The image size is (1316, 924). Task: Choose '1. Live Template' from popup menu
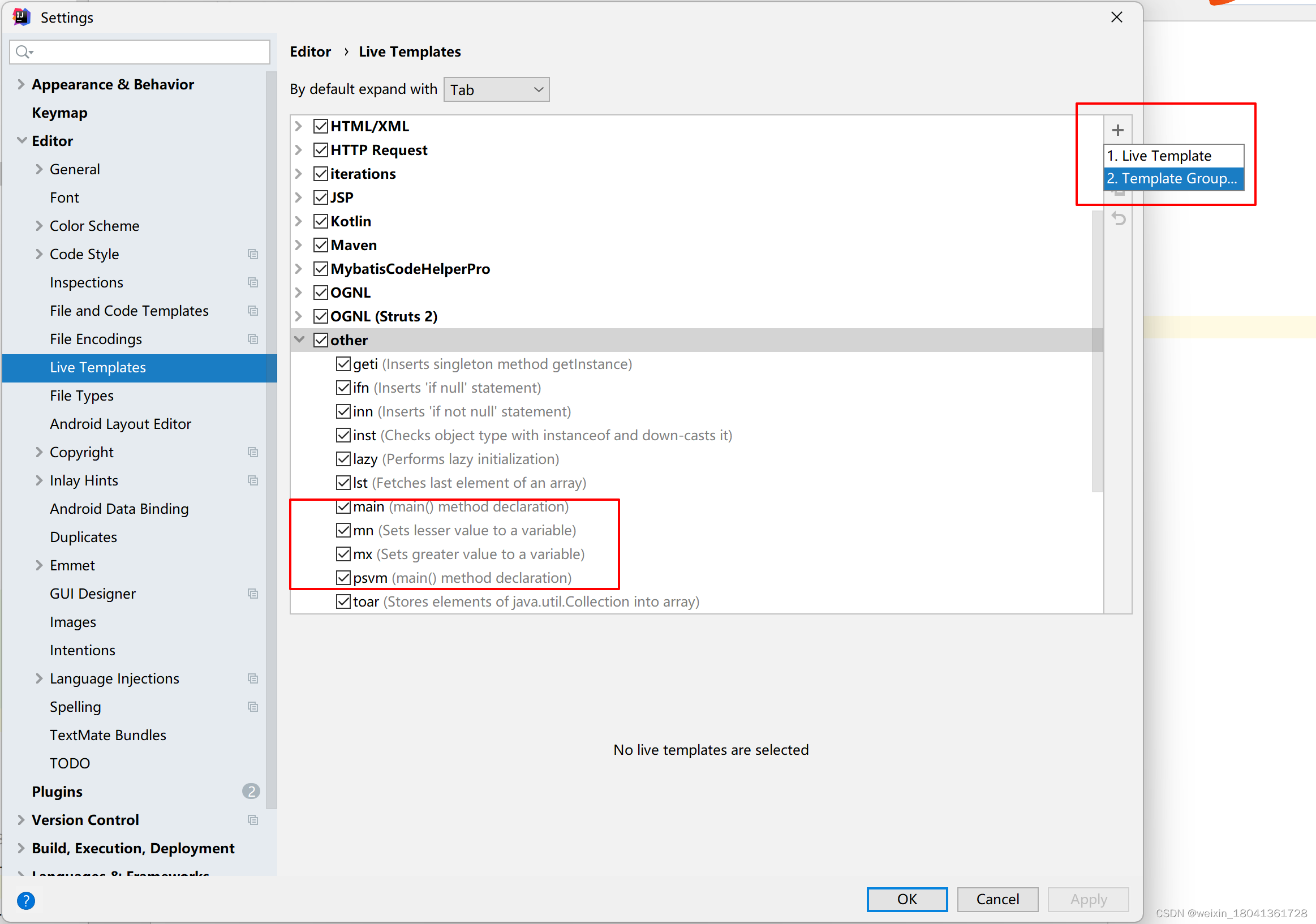pyautogui.click(x=1173, y=156)
